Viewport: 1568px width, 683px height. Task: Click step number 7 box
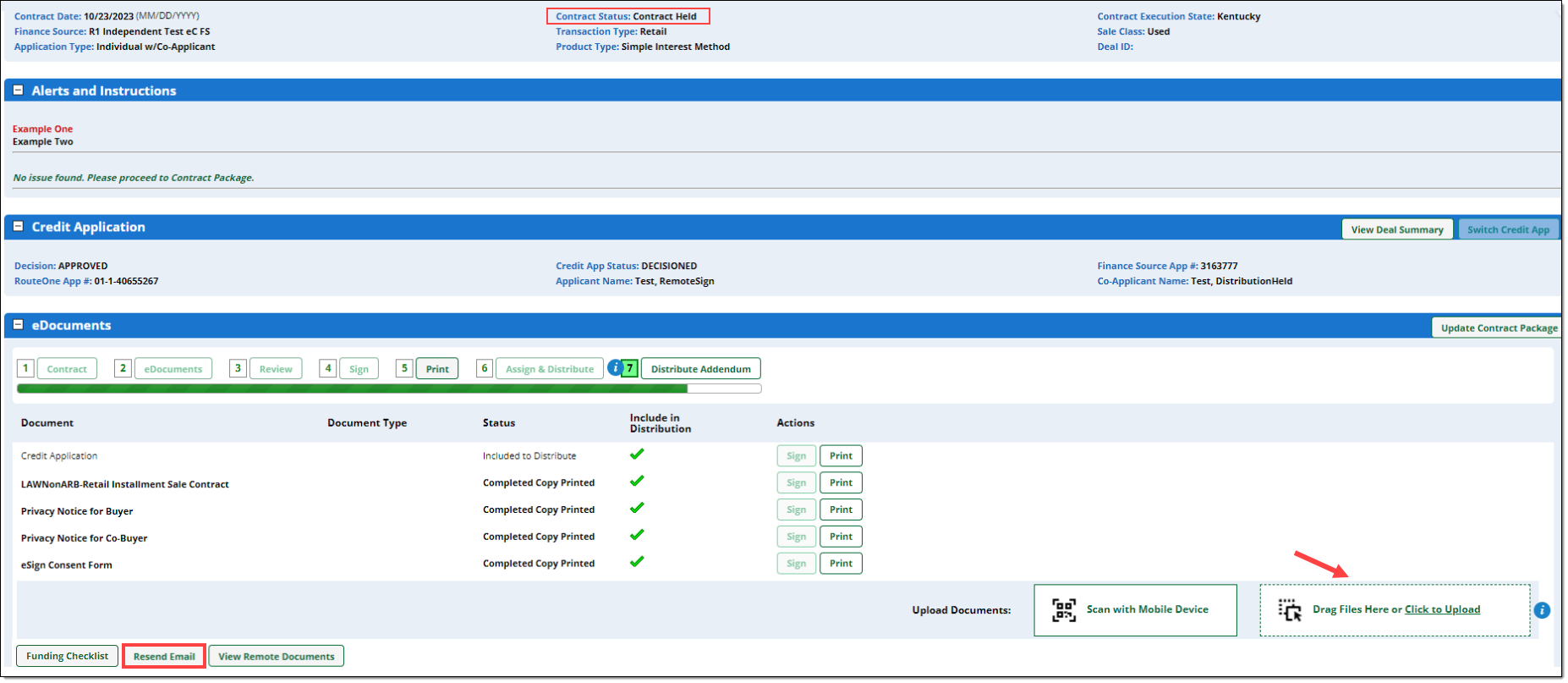point(630,368)
